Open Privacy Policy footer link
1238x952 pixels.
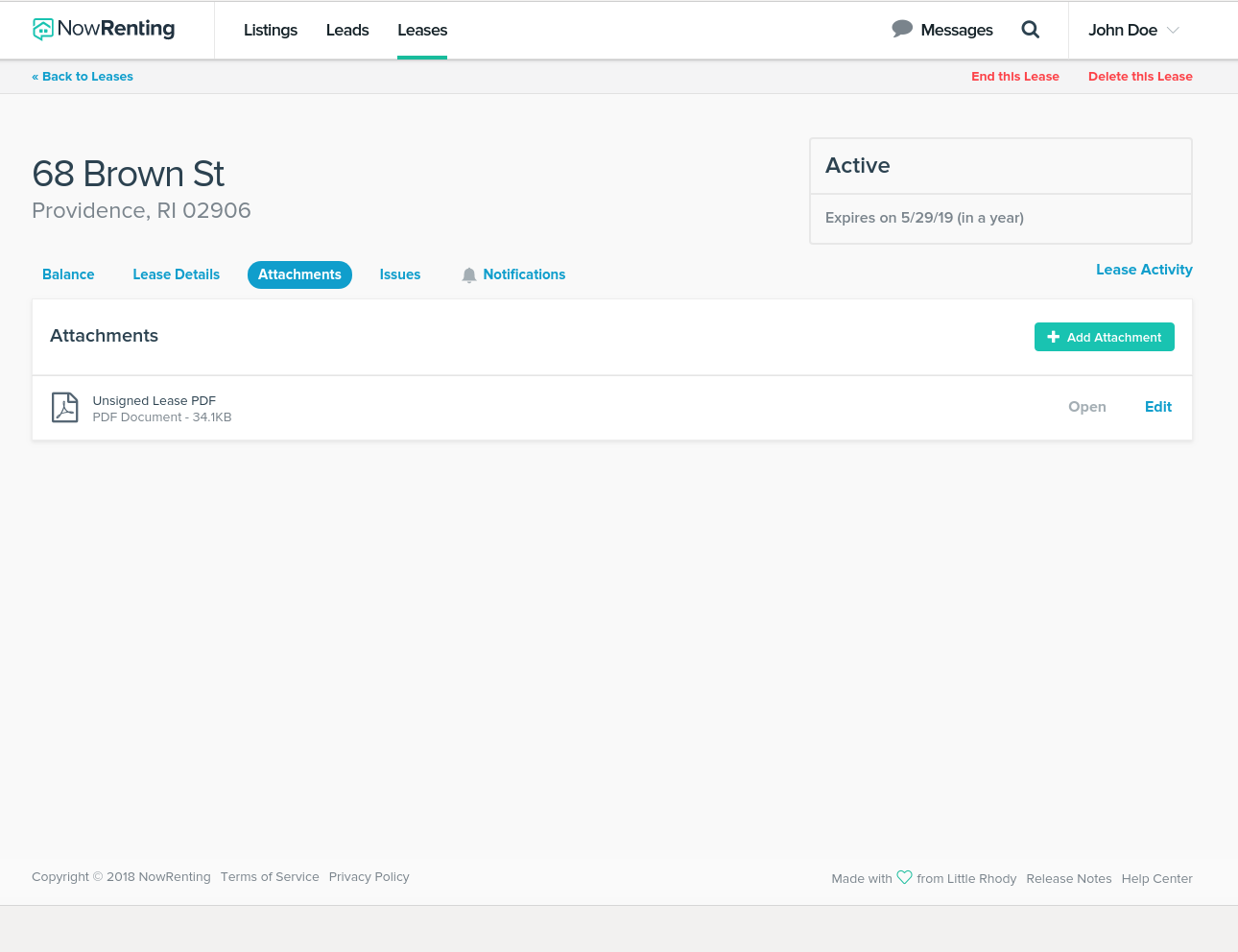coord(369,877)
